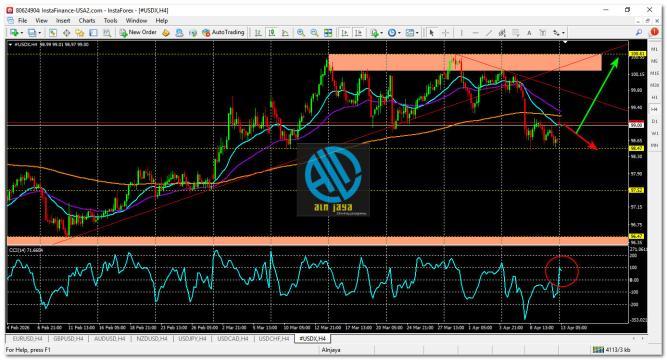Open the Insert menu

(x=63, y=20)
